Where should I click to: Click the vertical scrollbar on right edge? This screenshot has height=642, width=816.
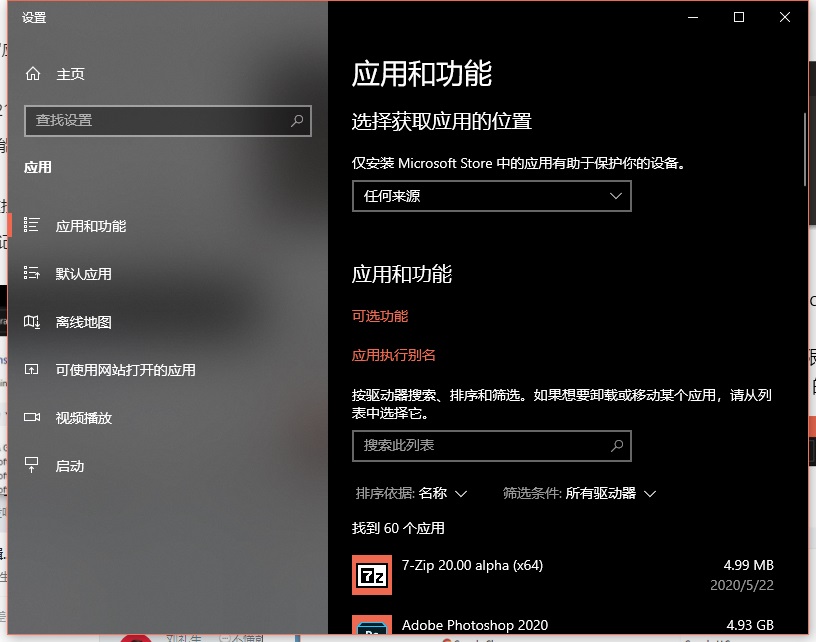pos(805,150)
